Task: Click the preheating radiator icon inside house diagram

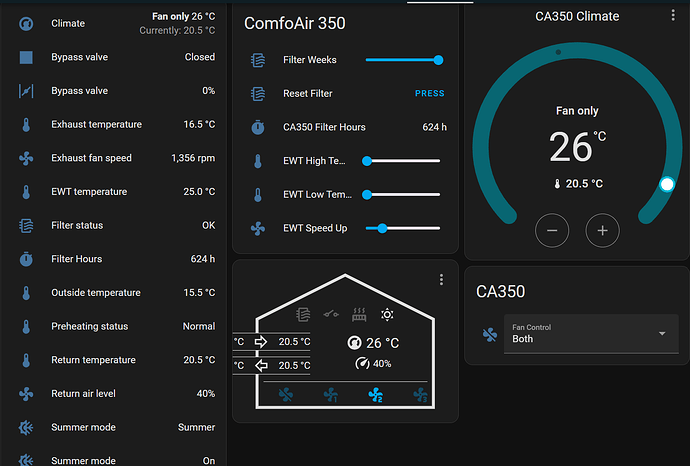Action: pos(359,314)
